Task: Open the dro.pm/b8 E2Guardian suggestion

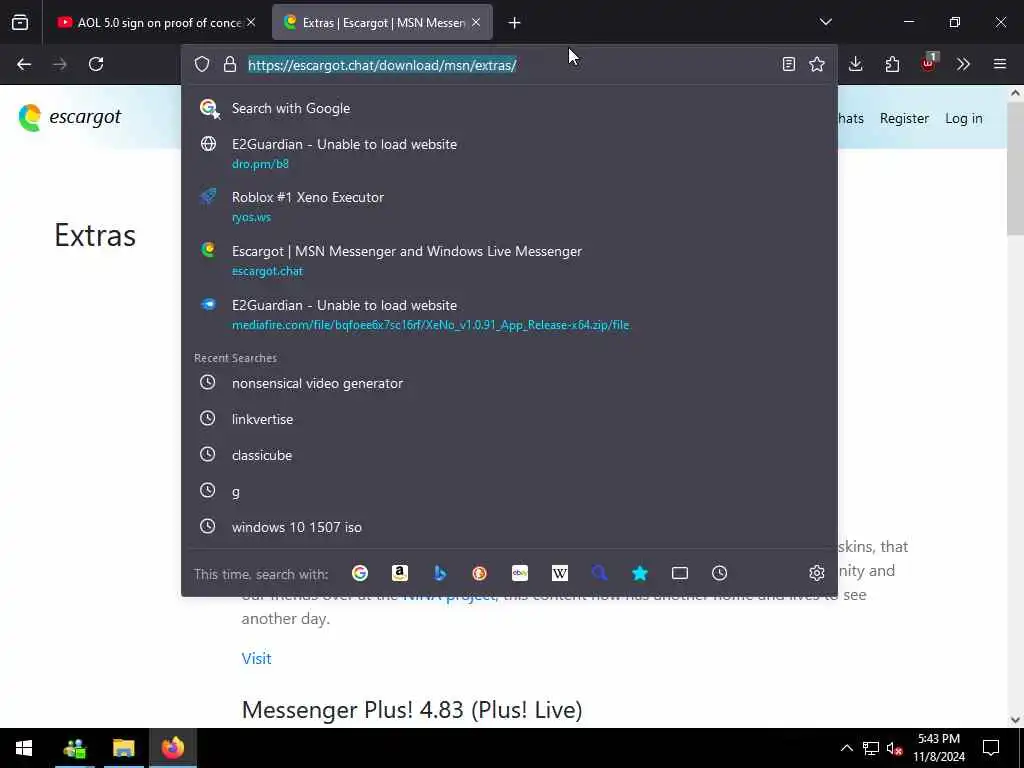Action: (x=509, y=153)
